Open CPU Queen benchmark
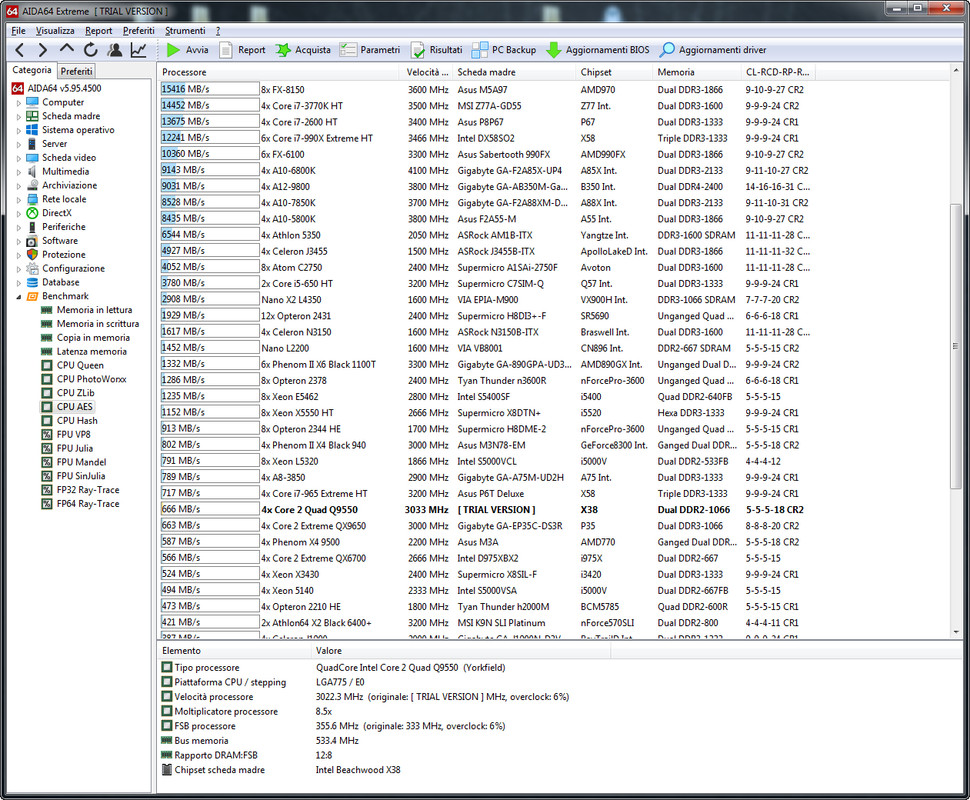Viewport: 970px width, 800px height. (80, 365)
